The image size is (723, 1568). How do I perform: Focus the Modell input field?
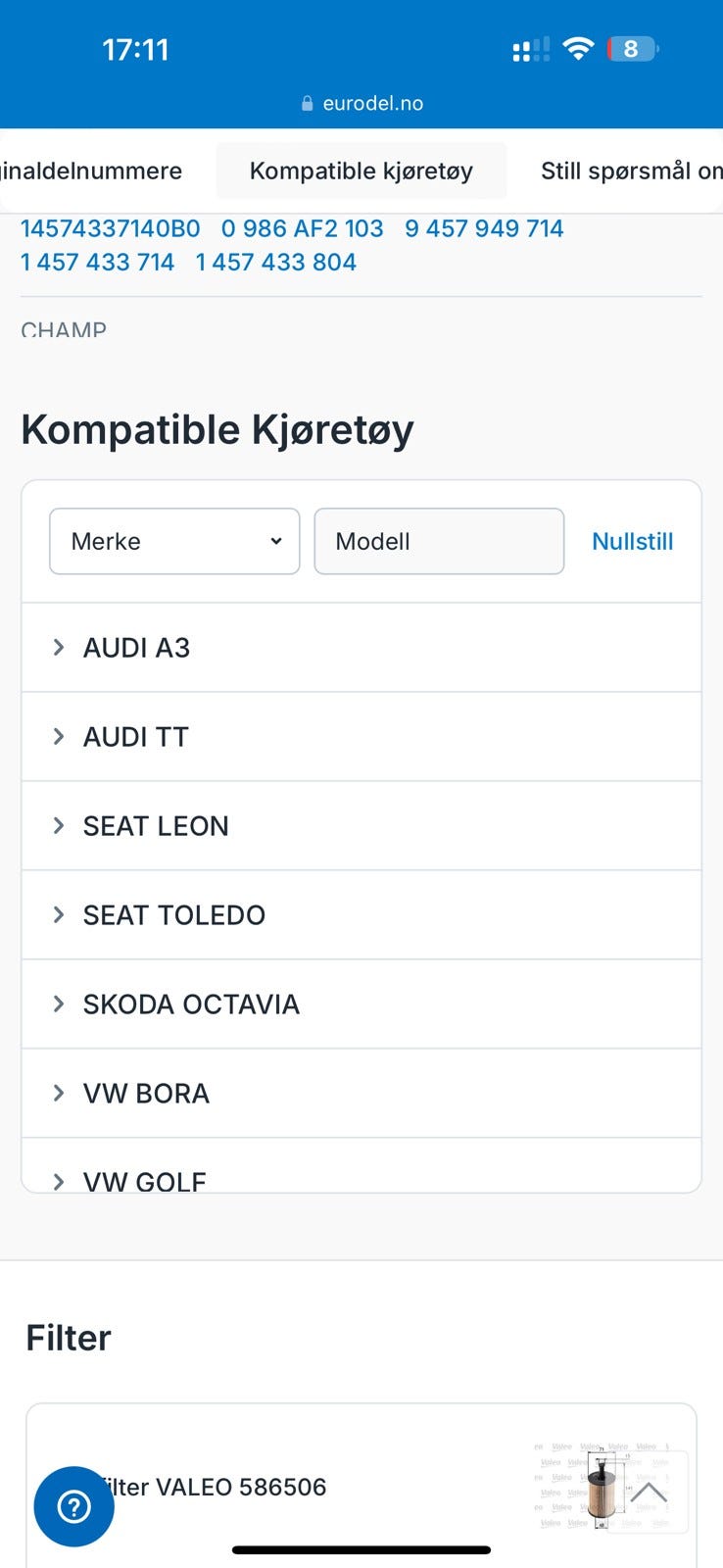pos(439,541)
